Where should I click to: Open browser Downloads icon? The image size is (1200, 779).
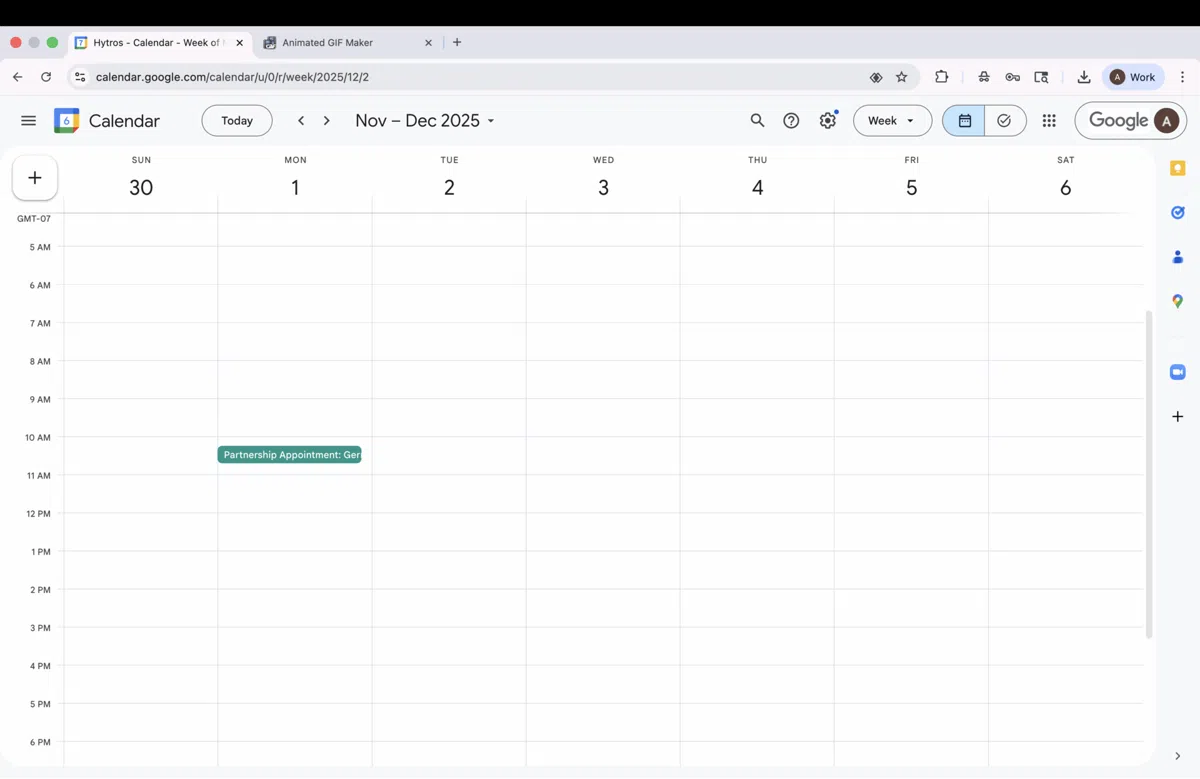click(x=1084, y=77)
